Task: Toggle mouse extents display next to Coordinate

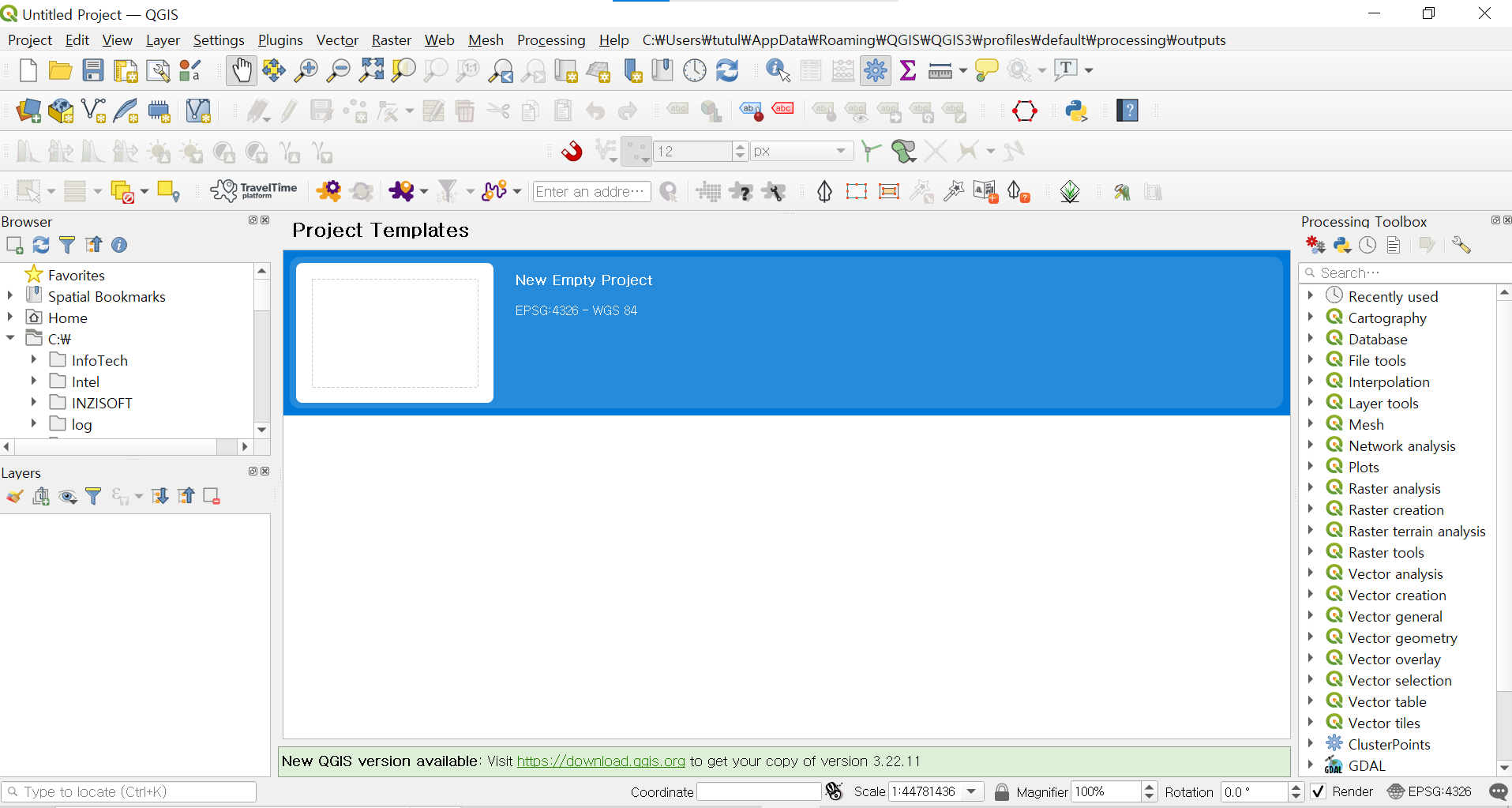Action: (x=835, y=791)
